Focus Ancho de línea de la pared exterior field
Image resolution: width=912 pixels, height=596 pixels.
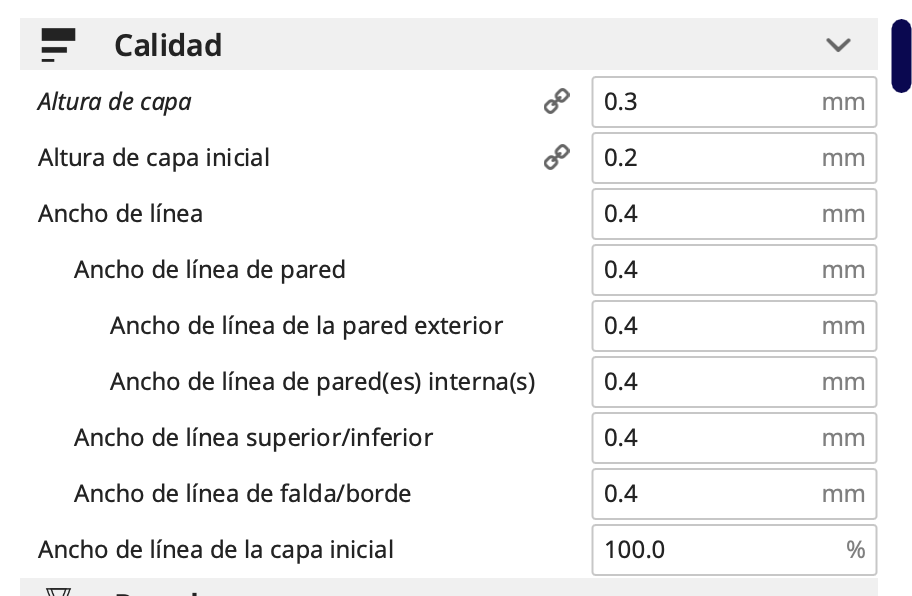coord(710,326)
